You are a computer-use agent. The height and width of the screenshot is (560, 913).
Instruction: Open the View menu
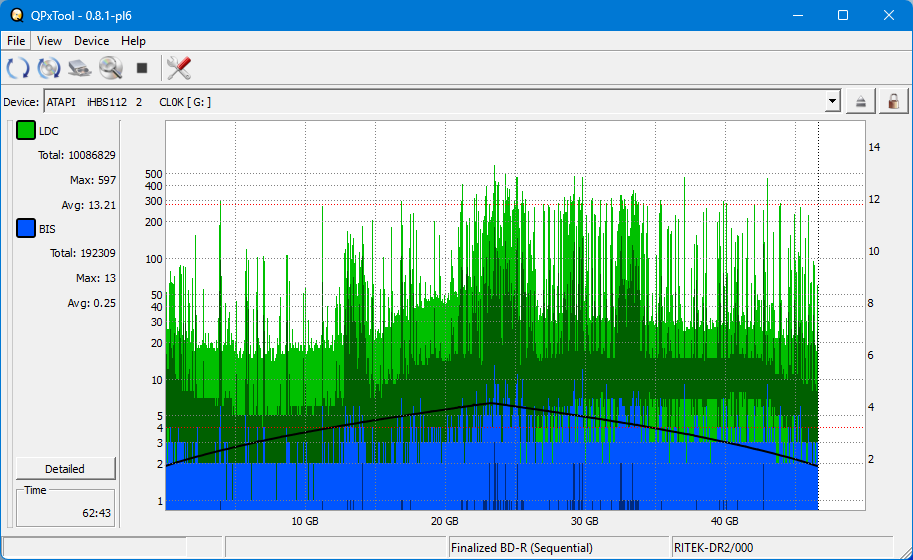pyautogui.click(x=49, y=41)
